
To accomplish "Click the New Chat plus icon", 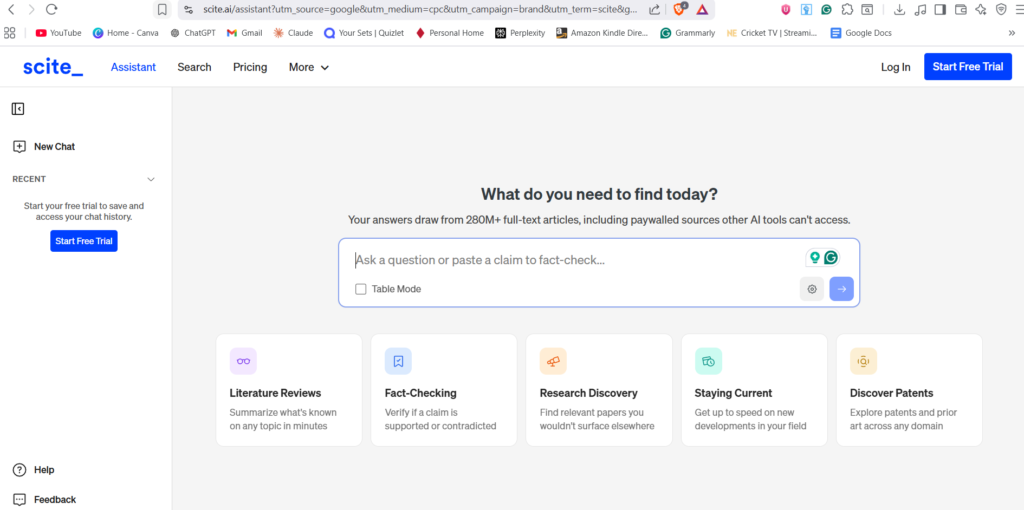I will (19, 146).
